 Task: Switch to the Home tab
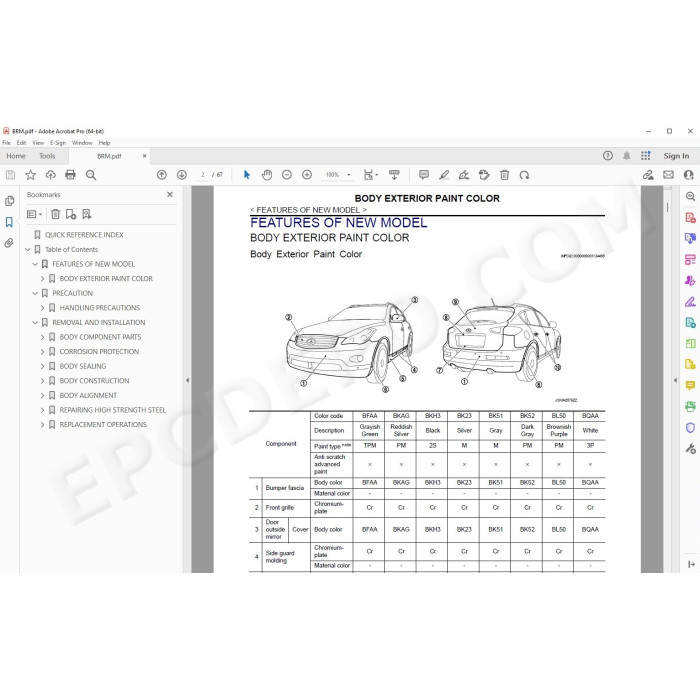pos(16,156)
